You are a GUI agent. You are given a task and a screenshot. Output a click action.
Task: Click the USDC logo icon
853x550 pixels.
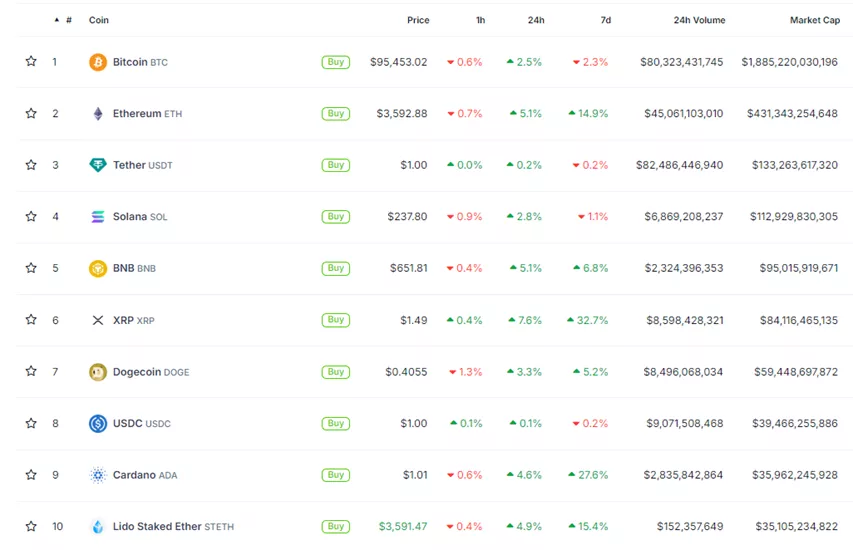click(98, 423)
